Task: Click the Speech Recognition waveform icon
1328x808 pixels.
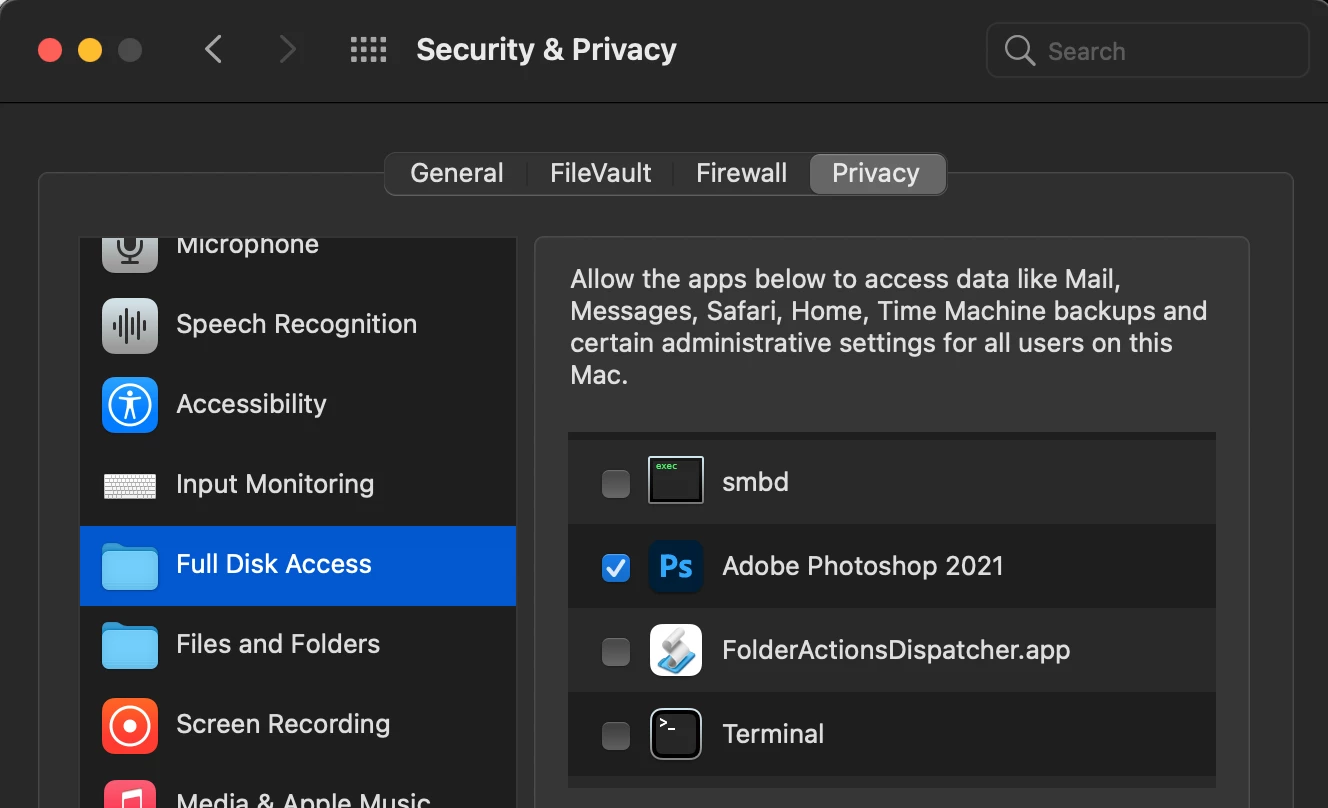Action: [130, 325]
